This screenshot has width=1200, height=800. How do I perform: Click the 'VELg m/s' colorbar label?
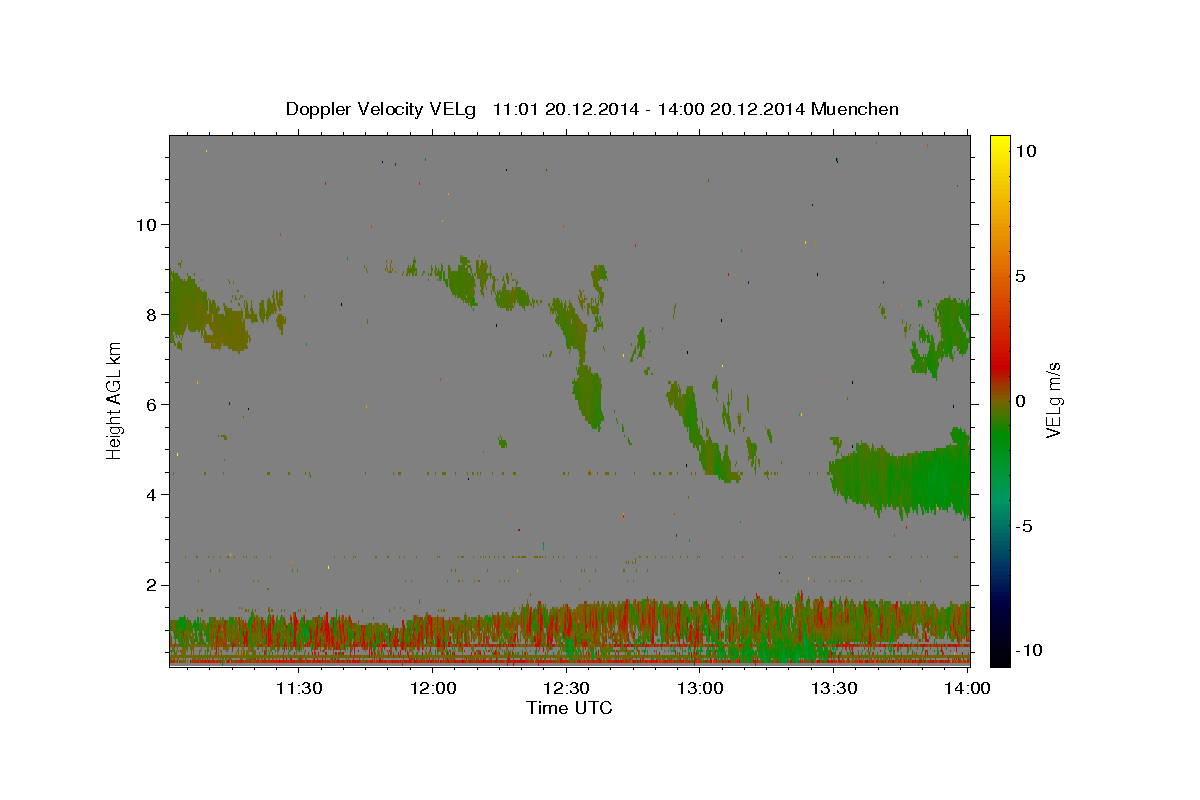(x=1053, y=400)
